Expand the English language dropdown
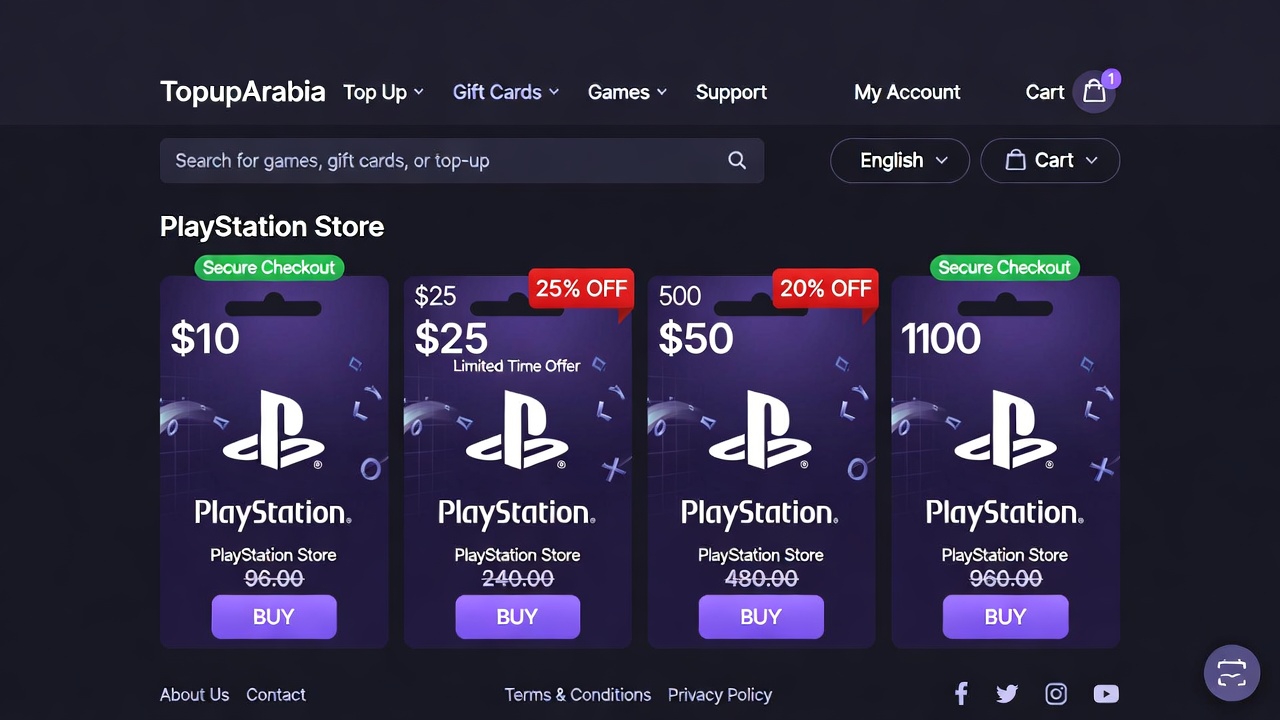The image size is (1280, 720). click(x=900, y=161)
